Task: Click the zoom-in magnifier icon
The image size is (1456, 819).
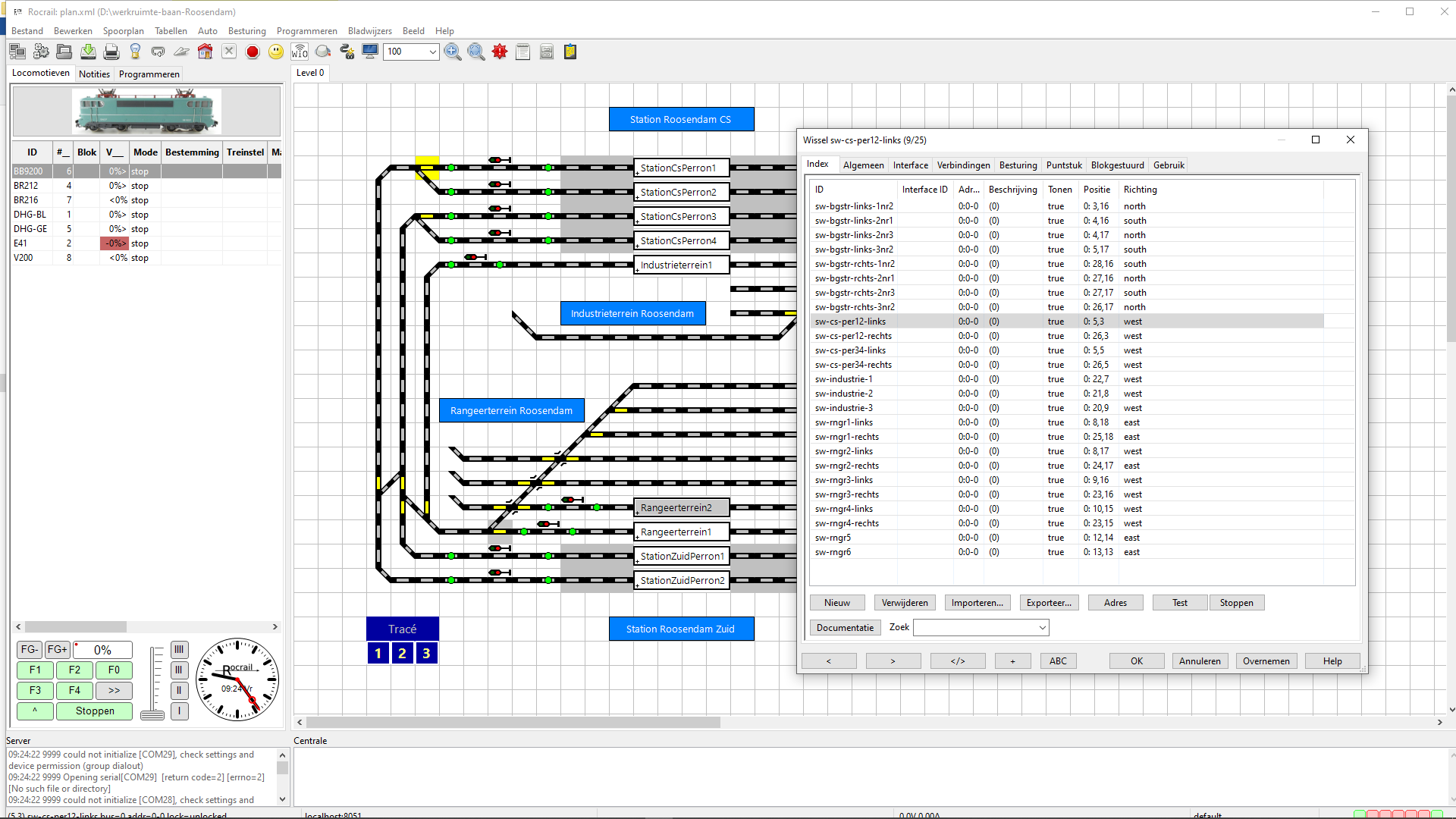Action: (453, 52)
